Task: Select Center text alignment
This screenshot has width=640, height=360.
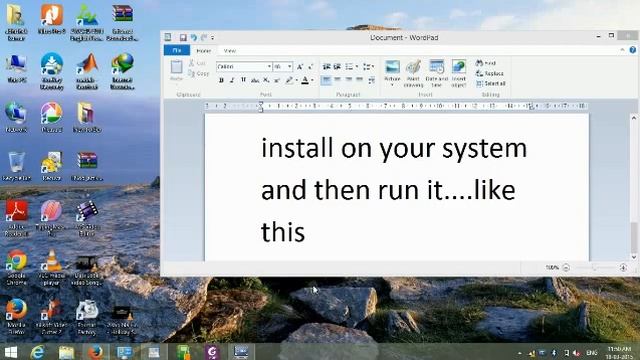Action: 338,80
